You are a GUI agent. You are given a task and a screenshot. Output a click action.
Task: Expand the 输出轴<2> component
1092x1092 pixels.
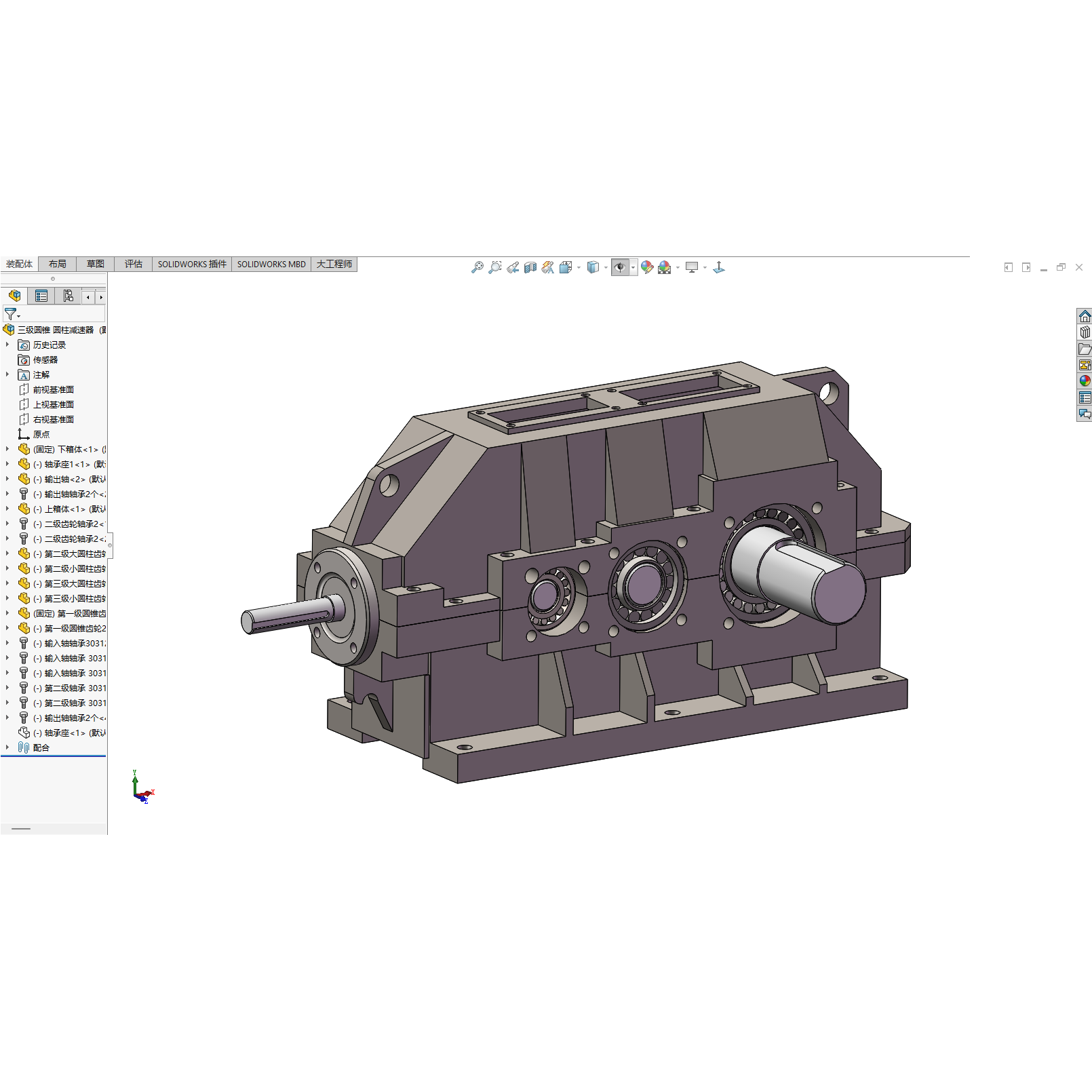(7, 479)
